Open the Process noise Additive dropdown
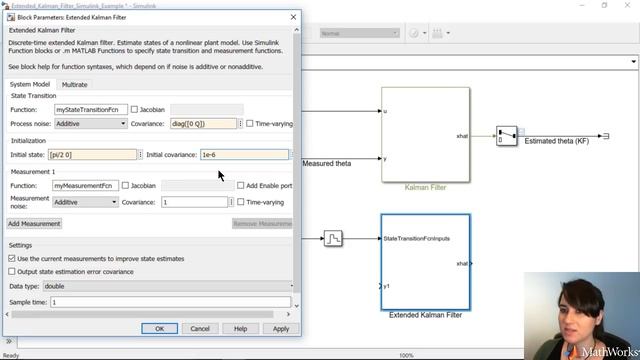 (x=91, y=123)
